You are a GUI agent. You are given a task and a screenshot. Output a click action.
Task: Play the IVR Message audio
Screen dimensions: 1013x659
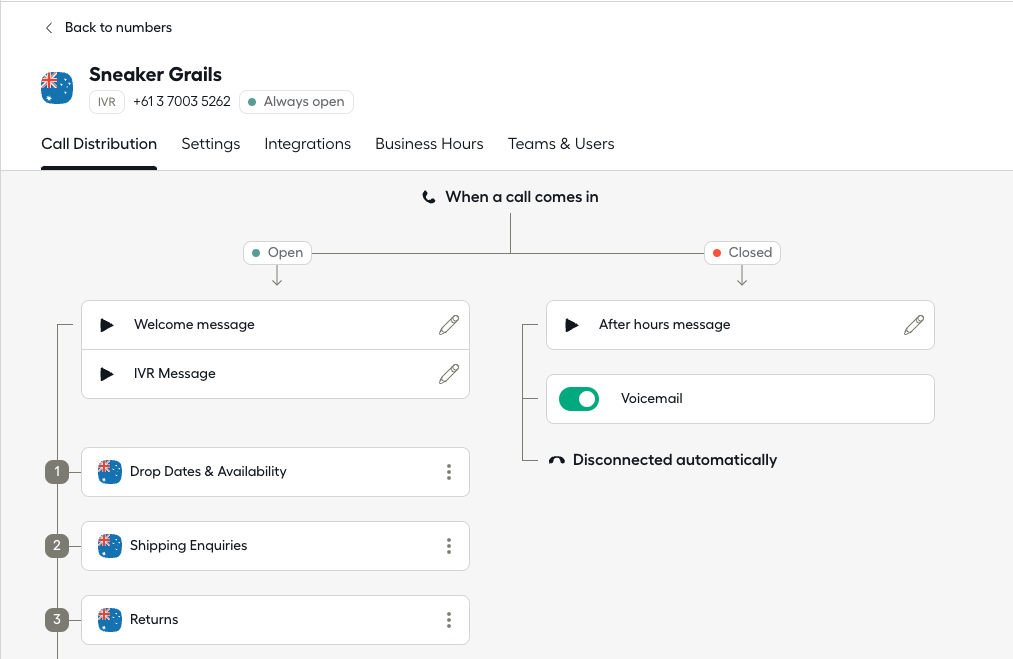click(x=107, y=374)
